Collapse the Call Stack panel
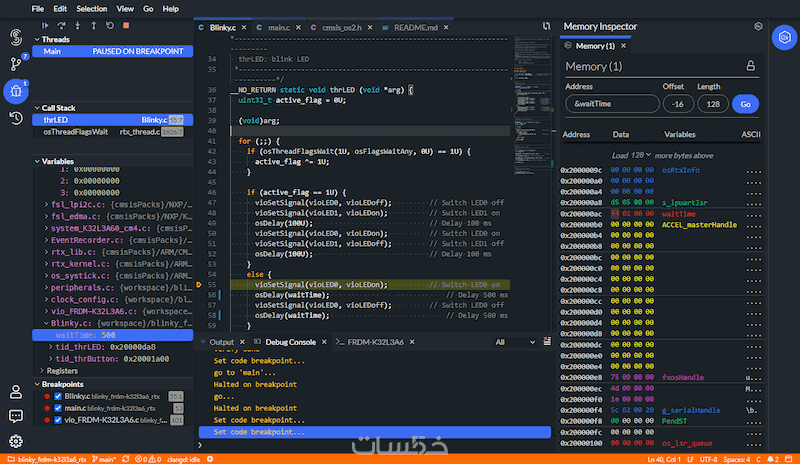Image resolution: width=800 pixels, height=464 pixels. coord(59,106)
